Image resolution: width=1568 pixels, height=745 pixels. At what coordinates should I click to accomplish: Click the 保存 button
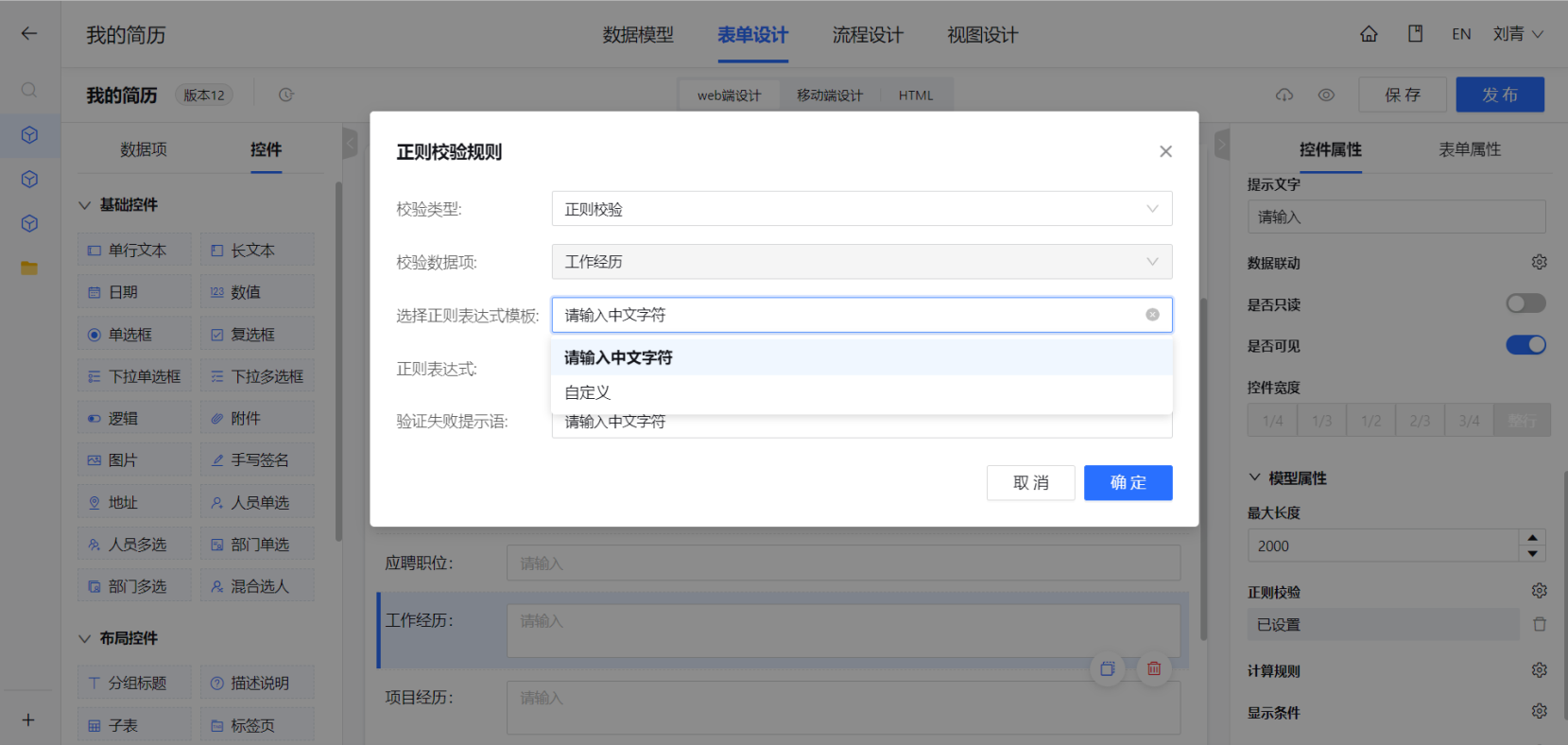point(1403,95)
